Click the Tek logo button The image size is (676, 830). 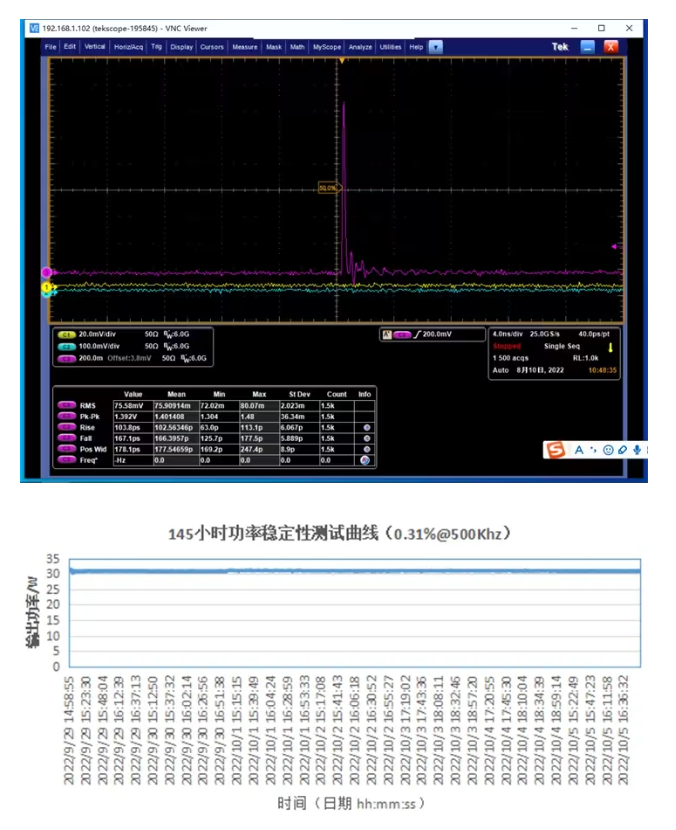point(560,47)
